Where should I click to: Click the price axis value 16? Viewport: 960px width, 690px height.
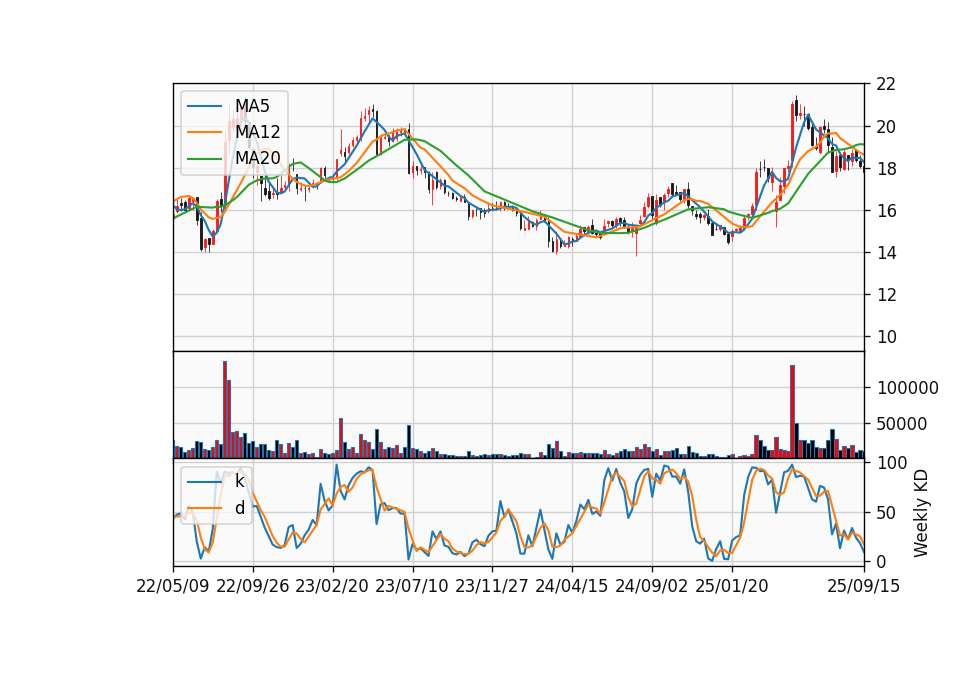[886, 211]
